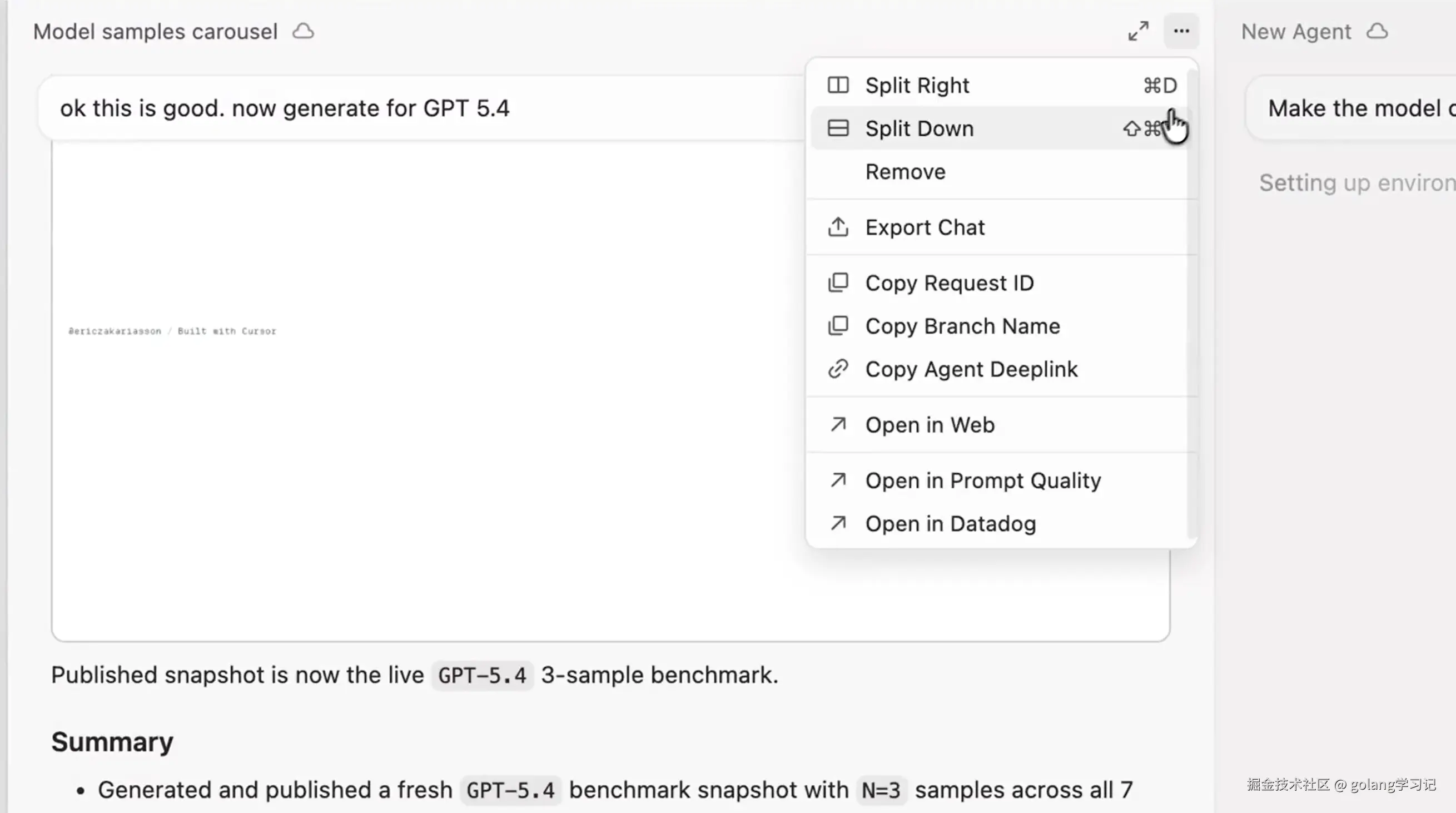This screenshot has height=813, width=1456.
Task: Click the Copy Branch Name icon
Action: pos(838,326)
